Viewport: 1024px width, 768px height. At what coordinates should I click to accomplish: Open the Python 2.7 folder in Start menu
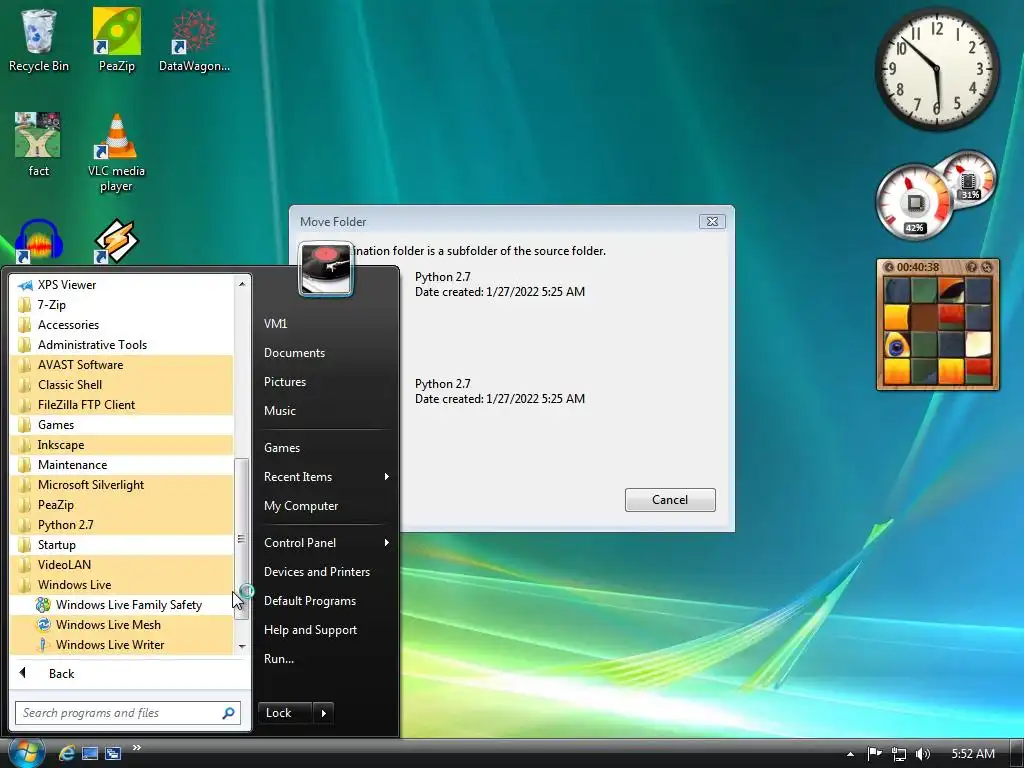(121, 525)
